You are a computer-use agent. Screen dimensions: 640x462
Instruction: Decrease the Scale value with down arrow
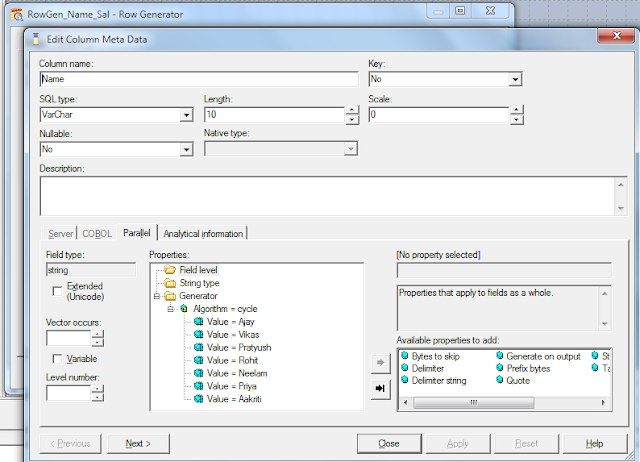516,120
